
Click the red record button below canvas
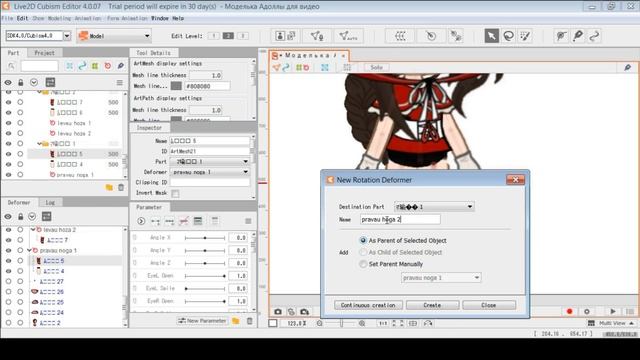pyautogui.click(x=570, y=311)
